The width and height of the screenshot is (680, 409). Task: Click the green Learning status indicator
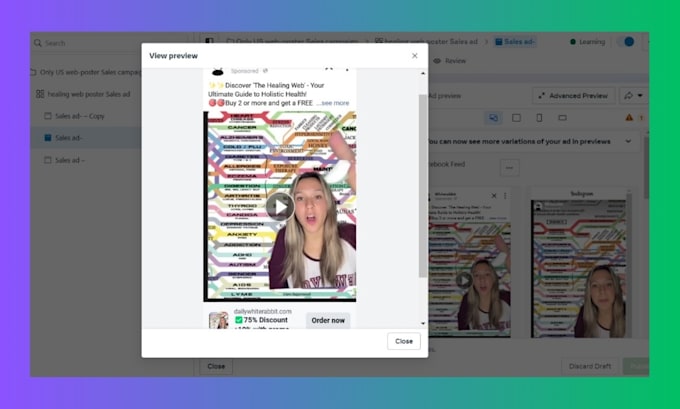point(587,42)
